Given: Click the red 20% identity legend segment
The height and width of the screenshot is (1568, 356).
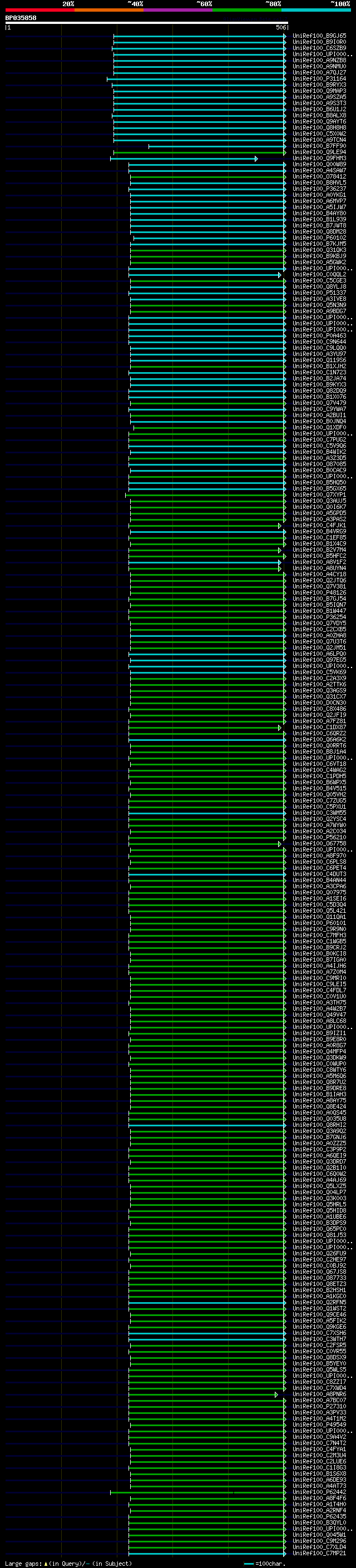Looking at the screenshot, I should point(40,10).
